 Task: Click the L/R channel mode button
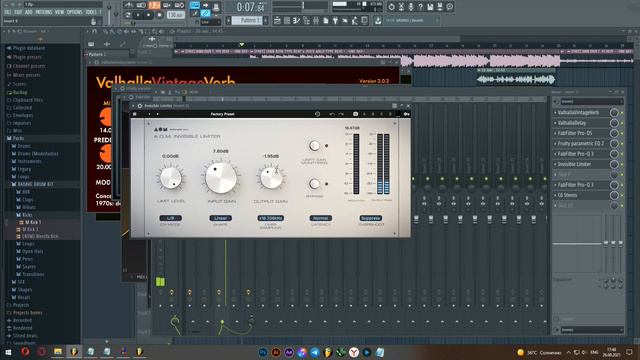tap(171, 218)
